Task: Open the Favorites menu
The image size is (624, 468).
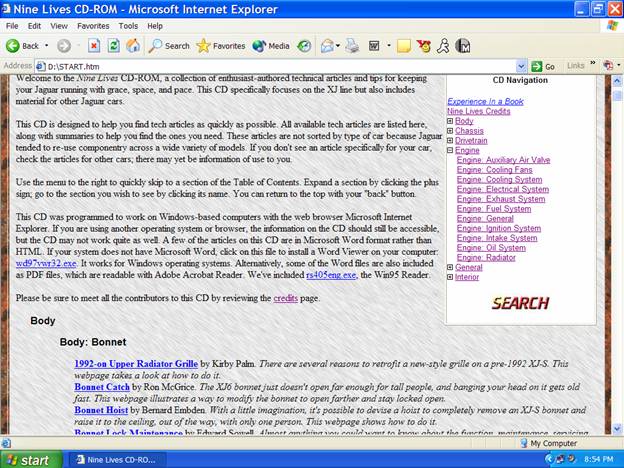Action: [x=93, y=26]
